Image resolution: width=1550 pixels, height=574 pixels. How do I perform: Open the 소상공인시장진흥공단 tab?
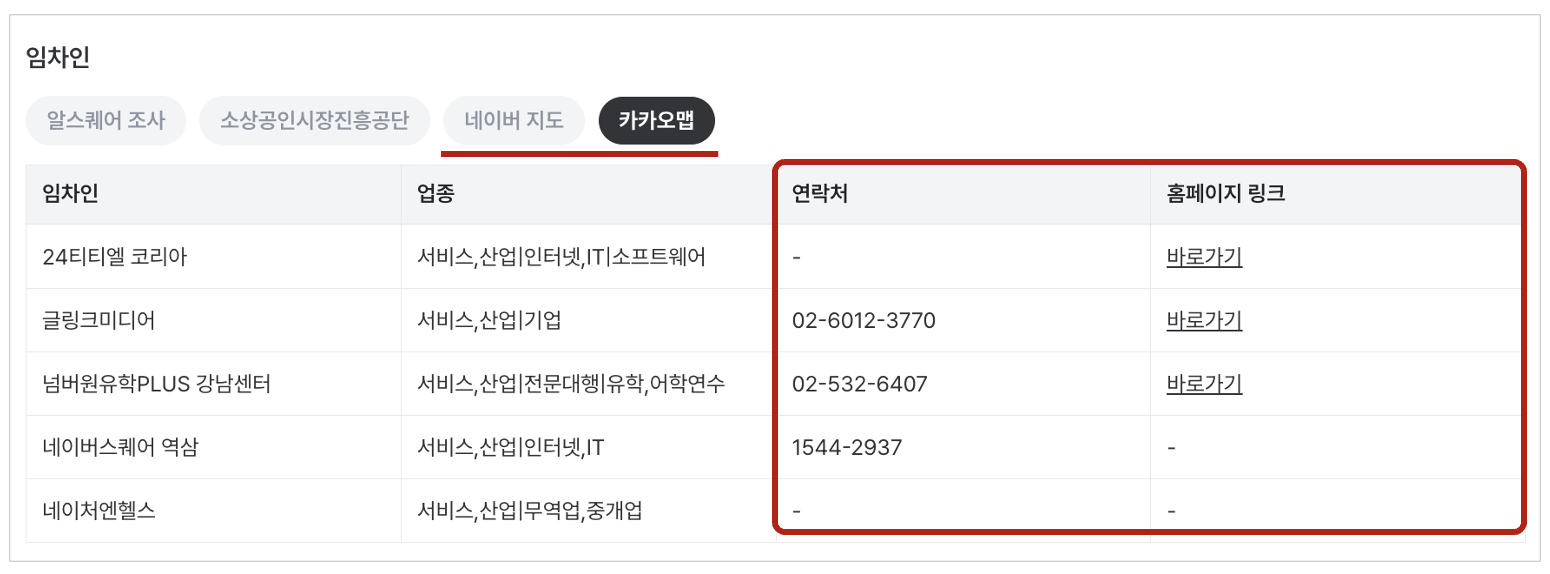point(315,122)
